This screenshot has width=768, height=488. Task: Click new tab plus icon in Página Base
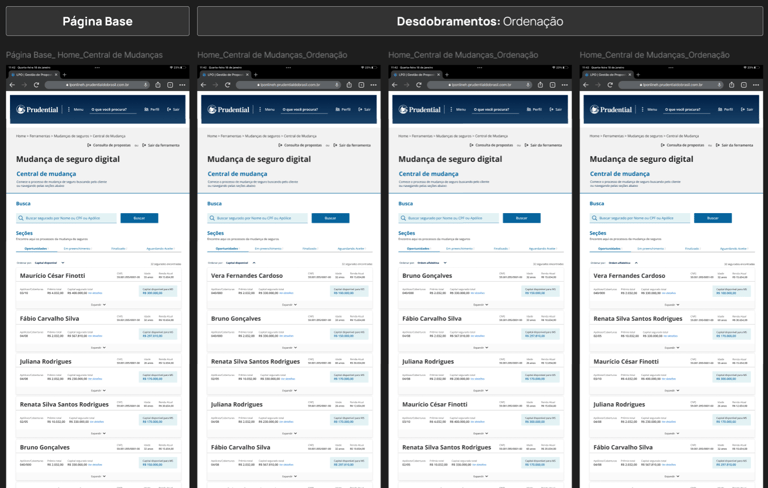click(x=64, y=74)
